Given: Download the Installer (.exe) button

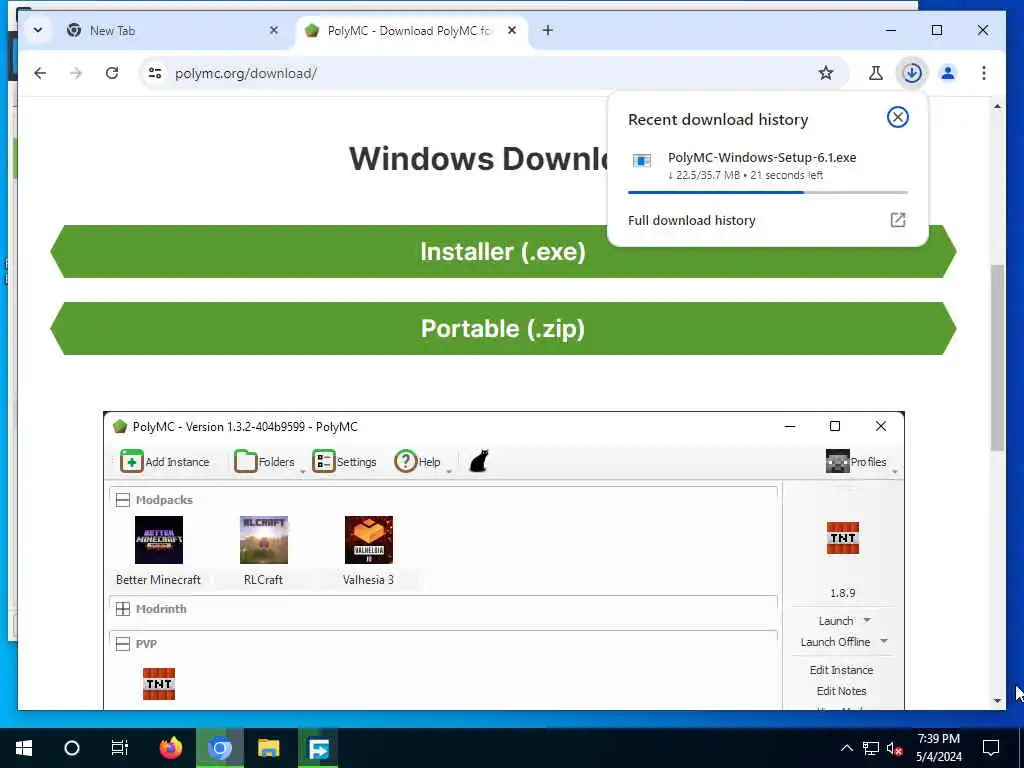Looking at the screenshot, I should pos(503,251).
